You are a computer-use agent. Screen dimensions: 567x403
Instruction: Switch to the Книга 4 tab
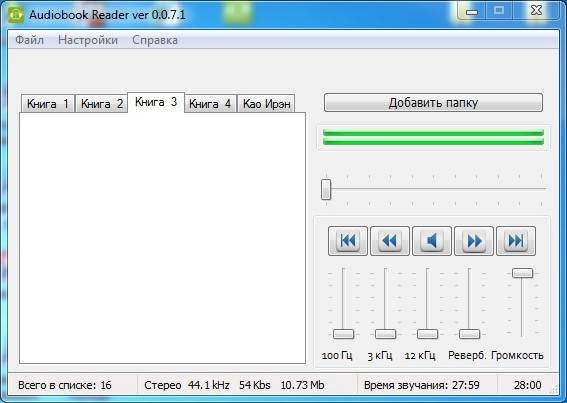pyautogui.click(x=210, y=104)
